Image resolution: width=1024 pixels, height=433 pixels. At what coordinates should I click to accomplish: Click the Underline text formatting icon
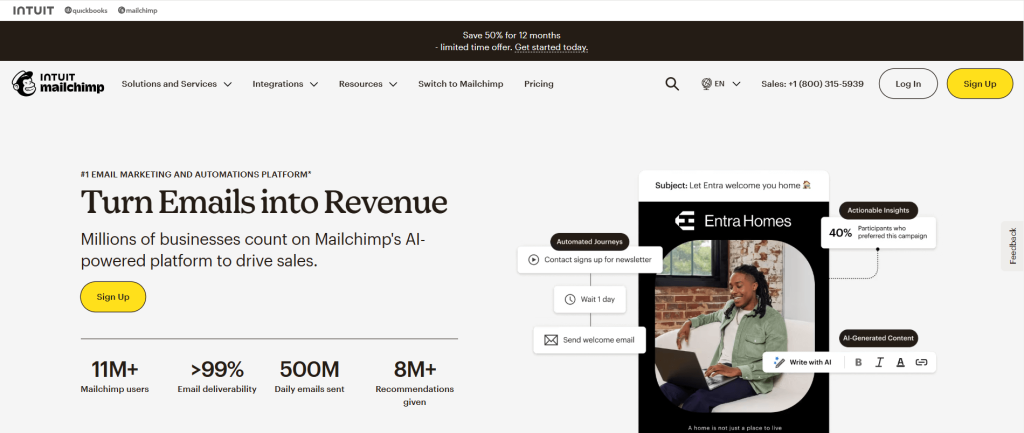(901, 362)
